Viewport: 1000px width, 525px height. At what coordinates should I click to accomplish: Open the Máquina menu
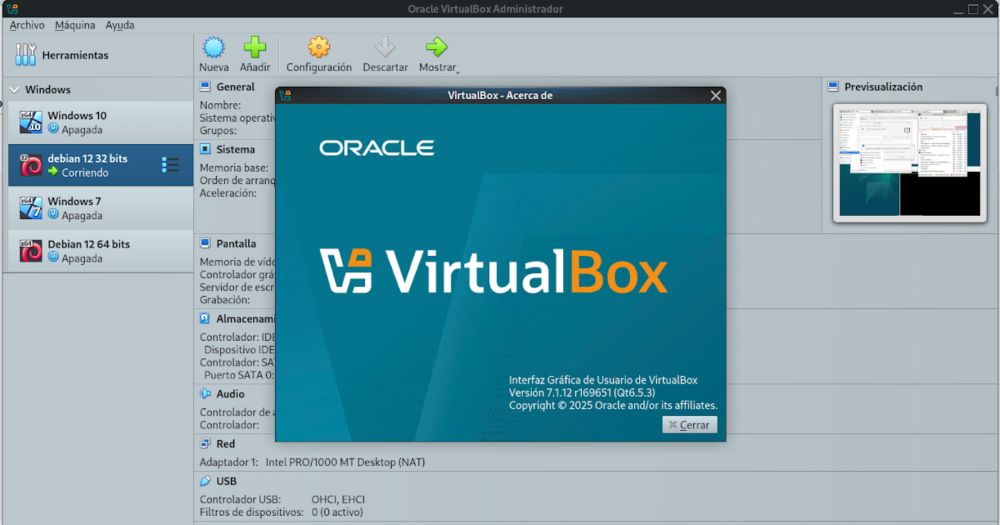[x=75, y=25]
